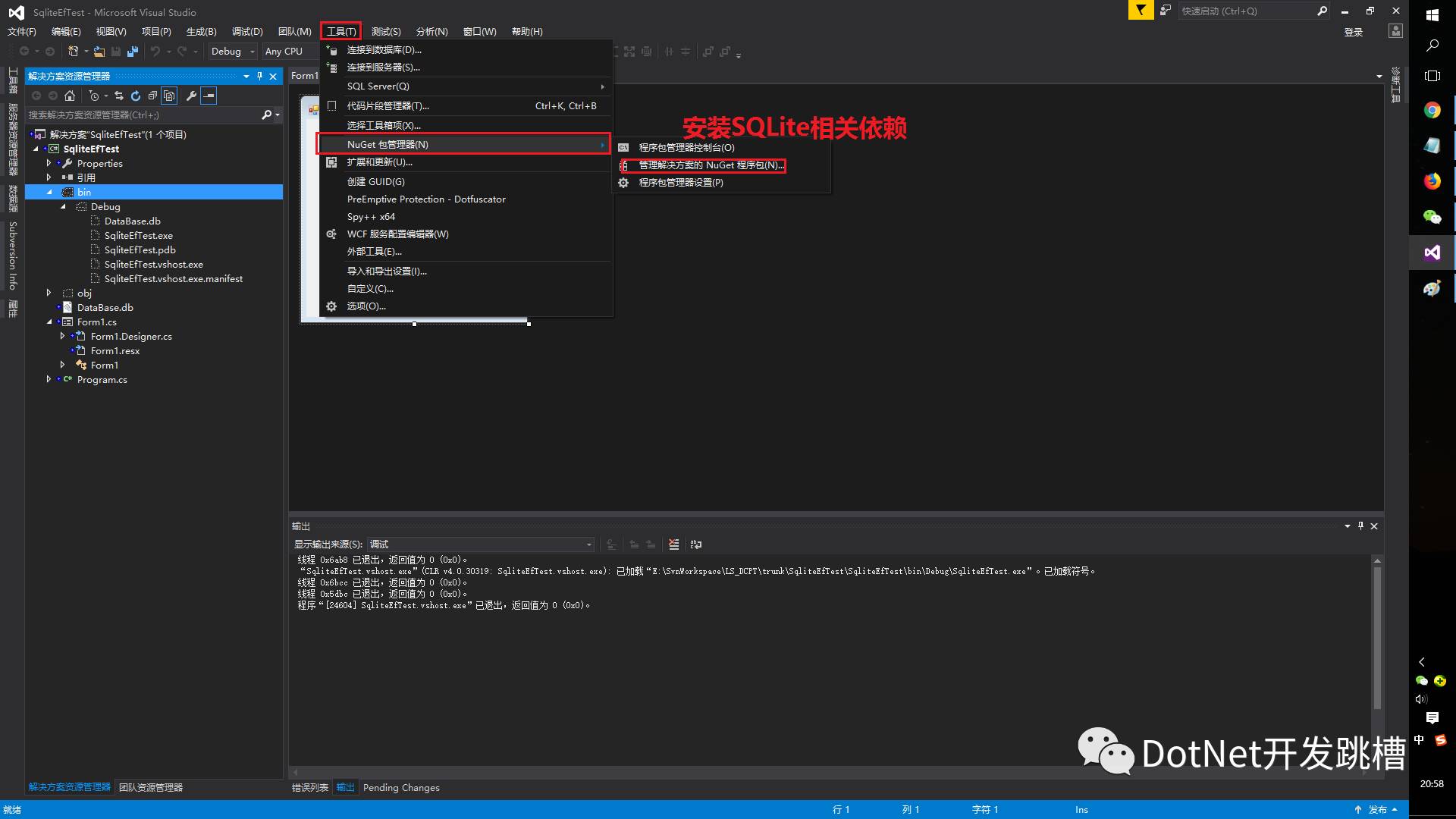The height and width of the screenshot is (819, 1456).
Task: Click 发布 in the status bar
Action: point(1377,810)
